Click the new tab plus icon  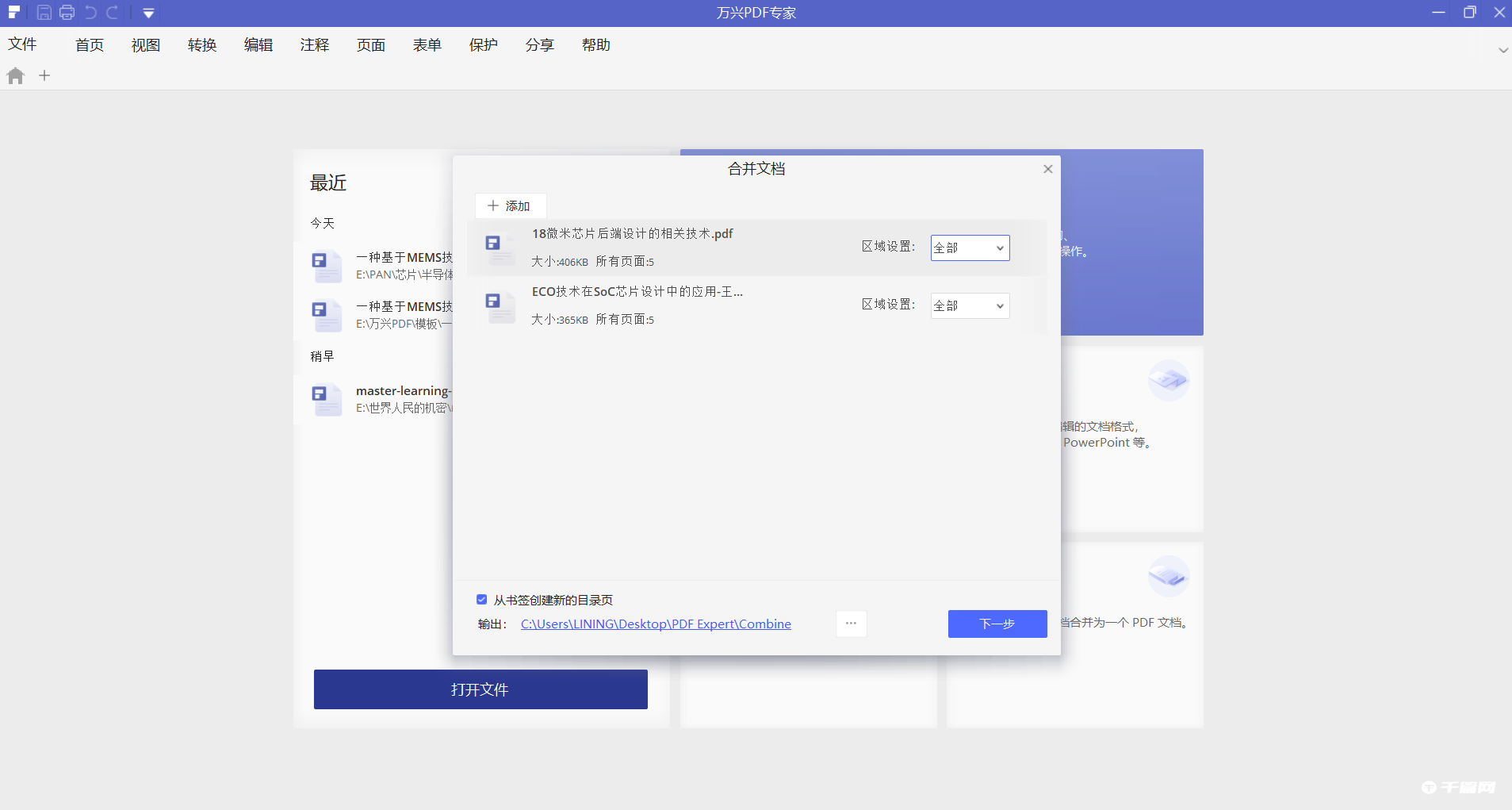44,75
